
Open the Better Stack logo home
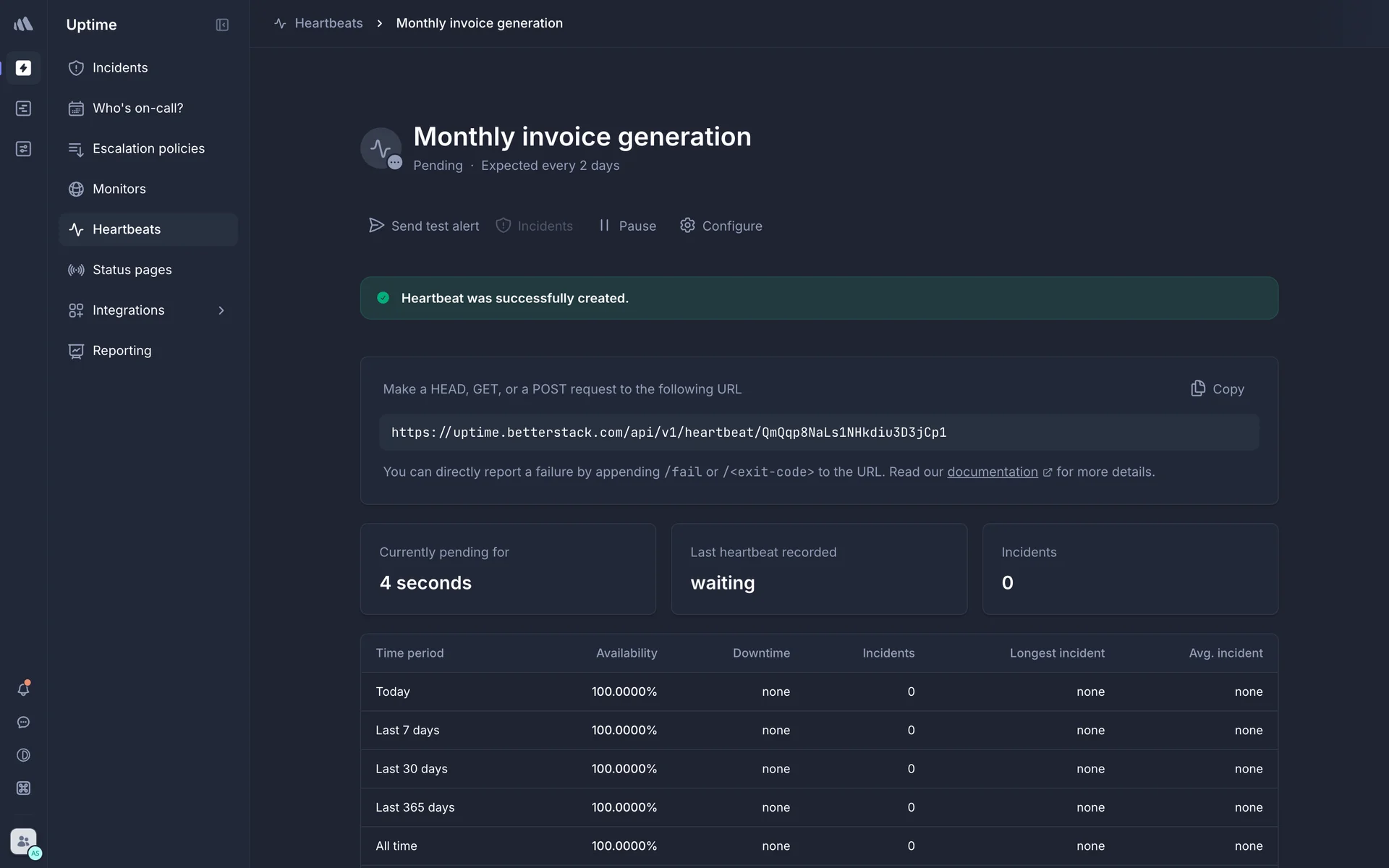(23, 24)
